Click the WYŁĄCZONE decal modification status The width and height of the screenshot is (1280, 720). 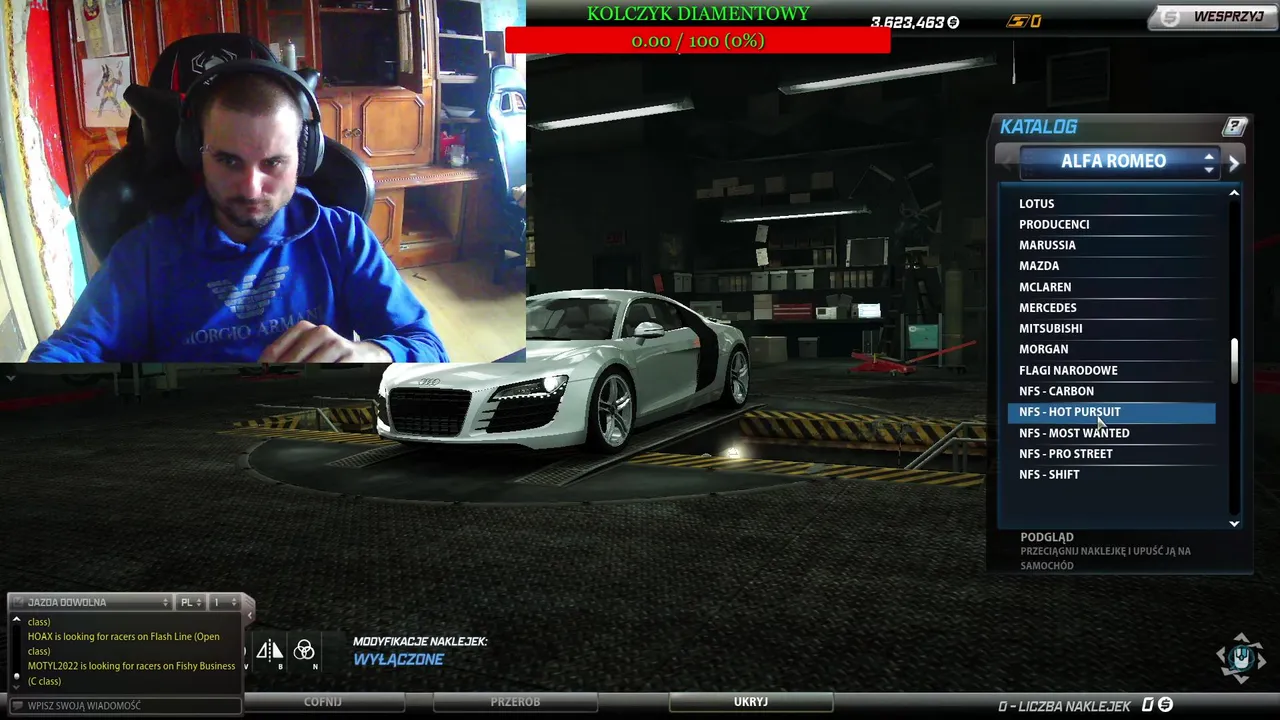click(x=398, y=660)
